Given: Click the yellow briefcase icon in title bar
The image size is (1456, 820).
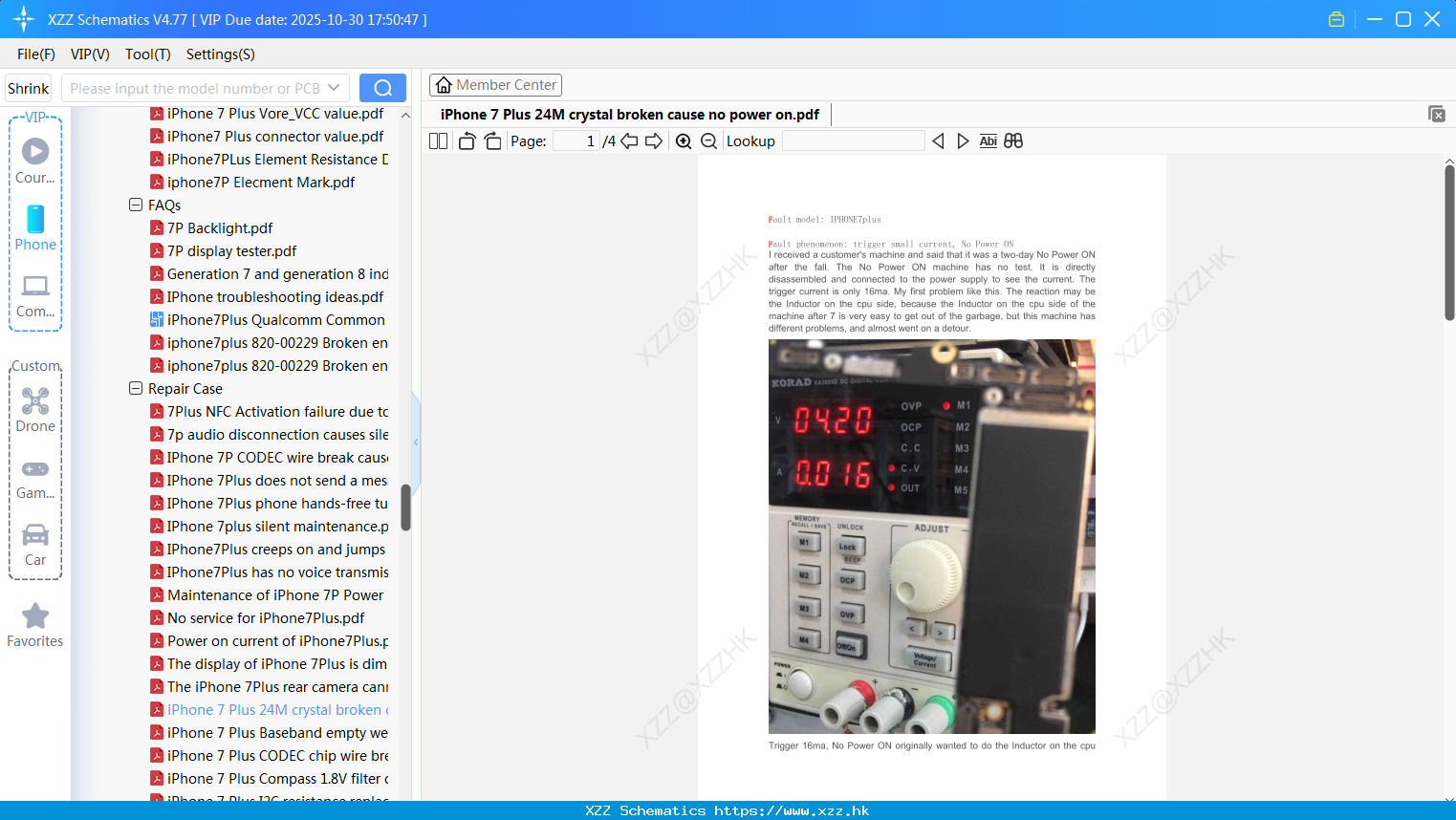Looking at the screenshot, I should (1336, 19).
